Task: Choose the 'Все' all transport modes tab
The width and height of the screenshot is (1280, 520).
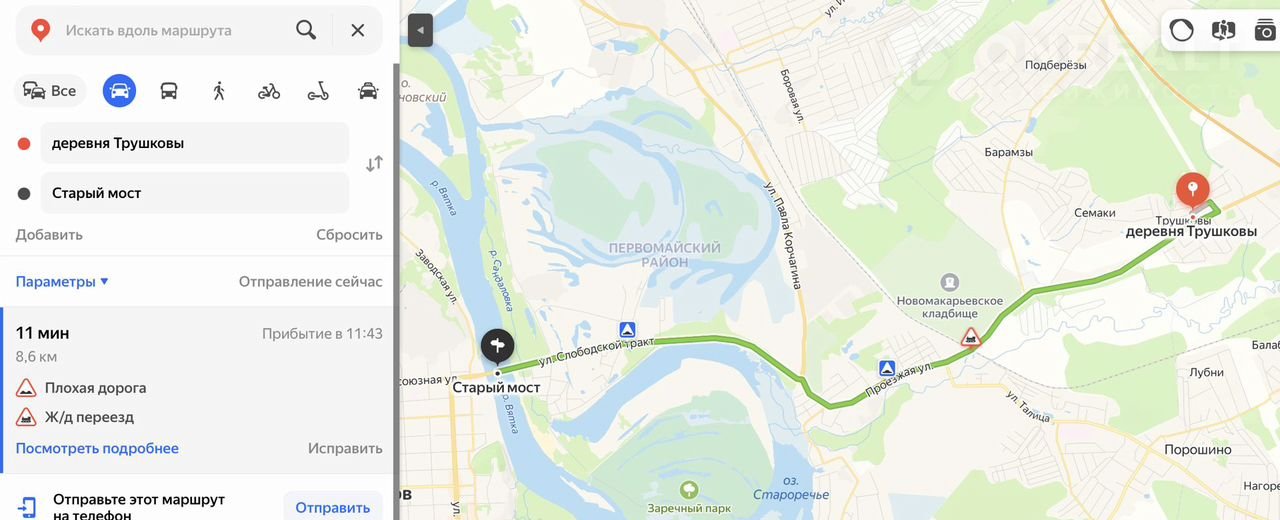Action: 50,91
